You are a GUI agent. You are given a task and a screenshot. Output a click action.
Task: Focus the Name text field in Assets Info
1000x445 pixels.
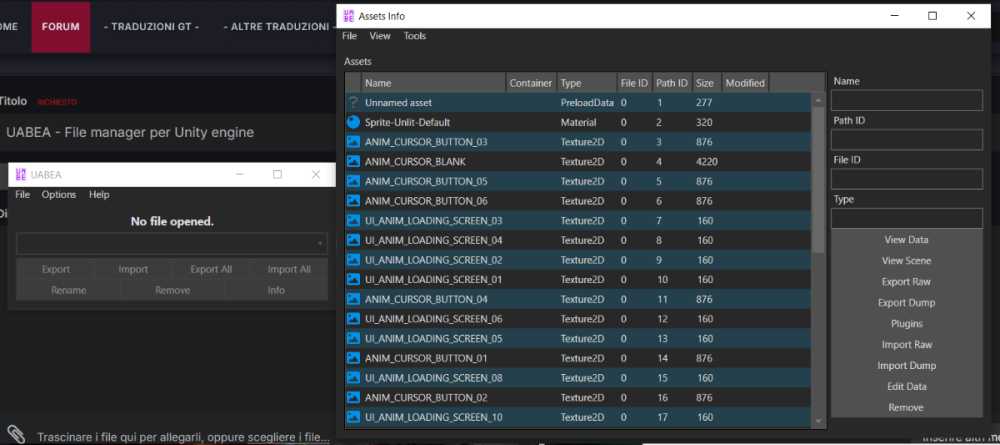906,100
